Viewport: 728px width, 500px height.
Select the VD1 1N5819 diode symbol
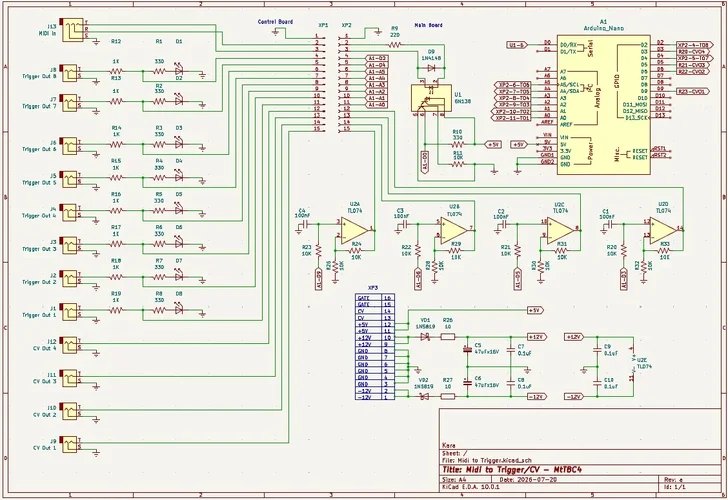point(424,337)
